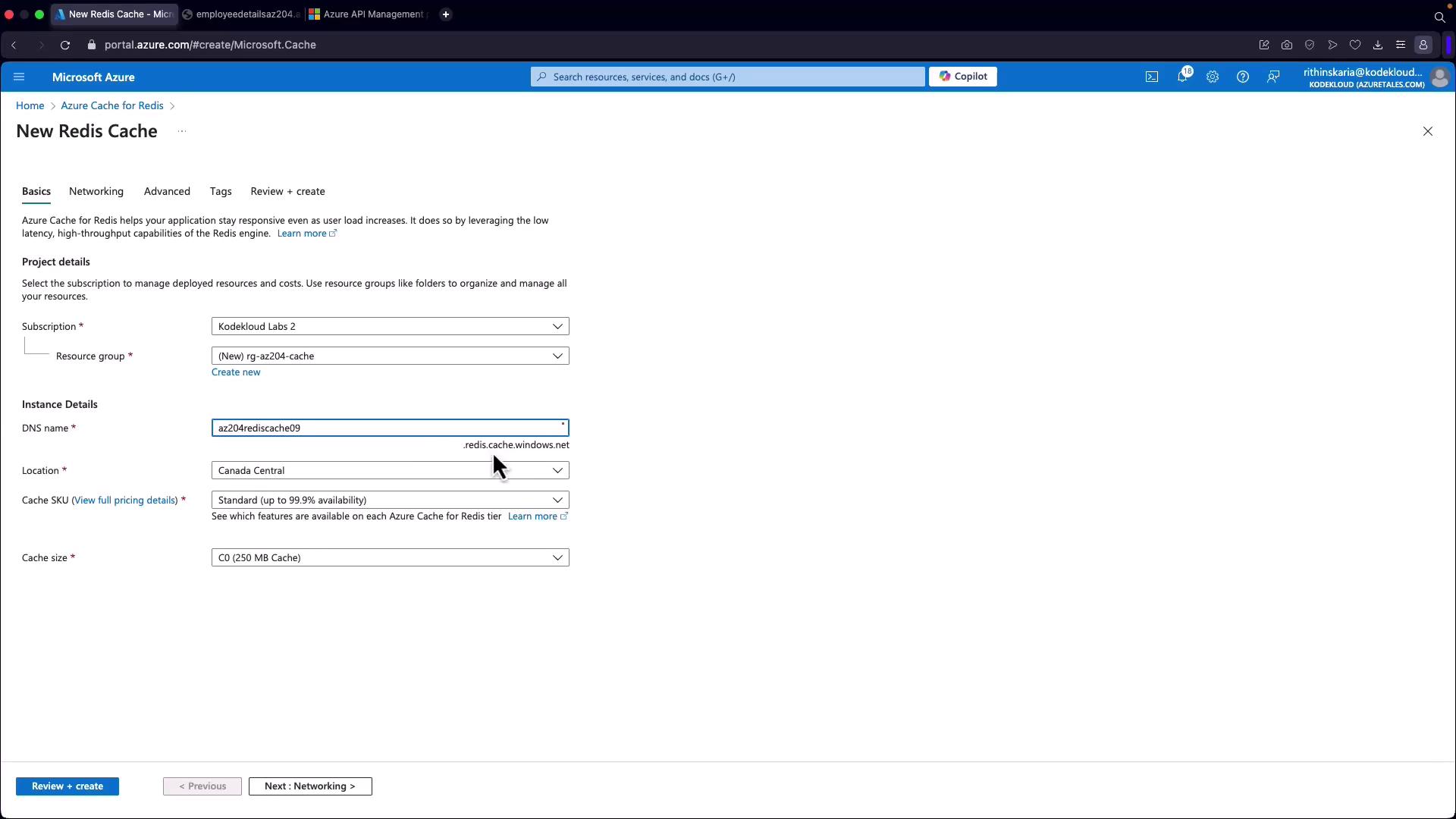Viewport: 1456px width, 819px height.
Task: Reload the page with browser refresh icon
Action: click(x=65, y=45)
